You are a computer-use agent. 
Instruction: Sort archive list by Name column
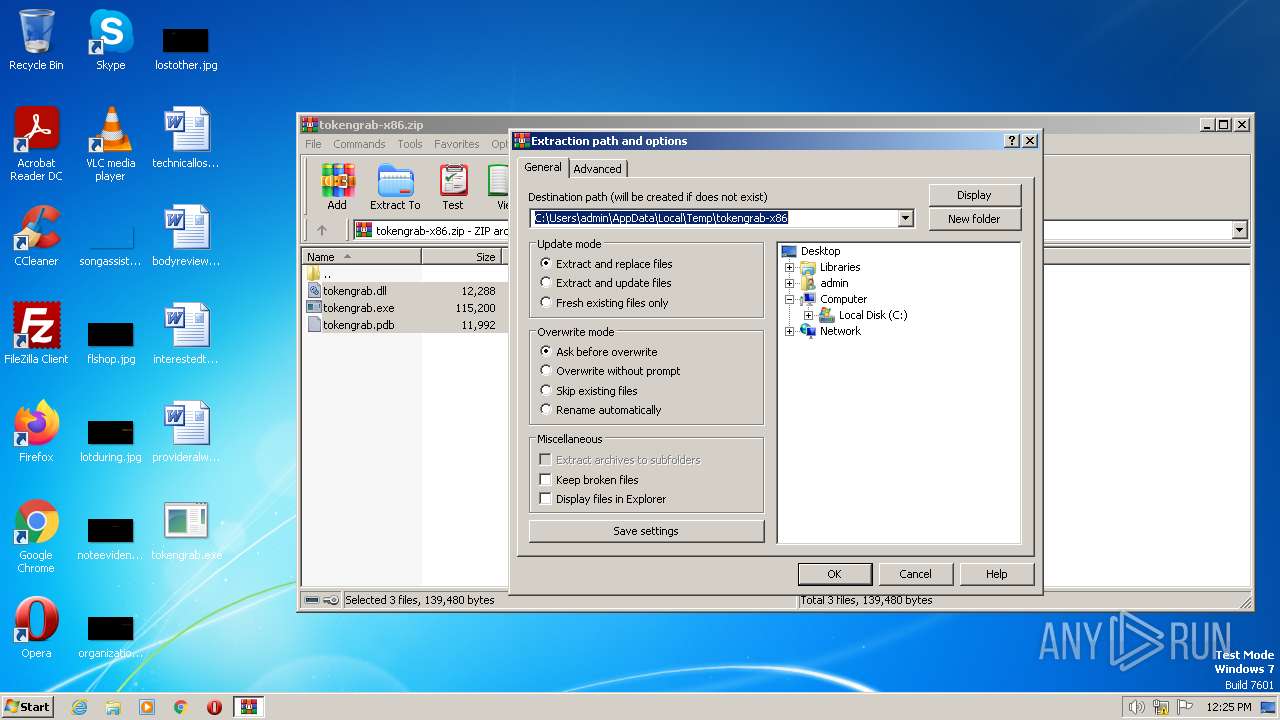(361, 257)
